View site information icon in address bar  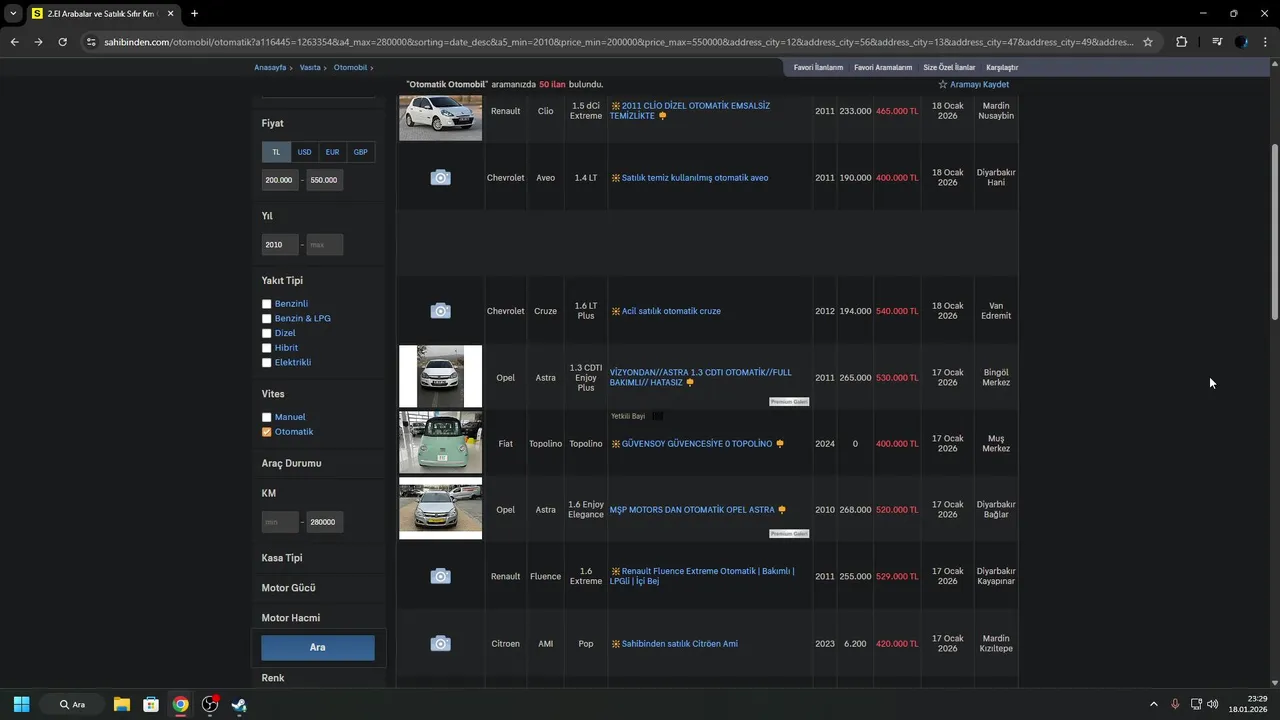point(92,42)
